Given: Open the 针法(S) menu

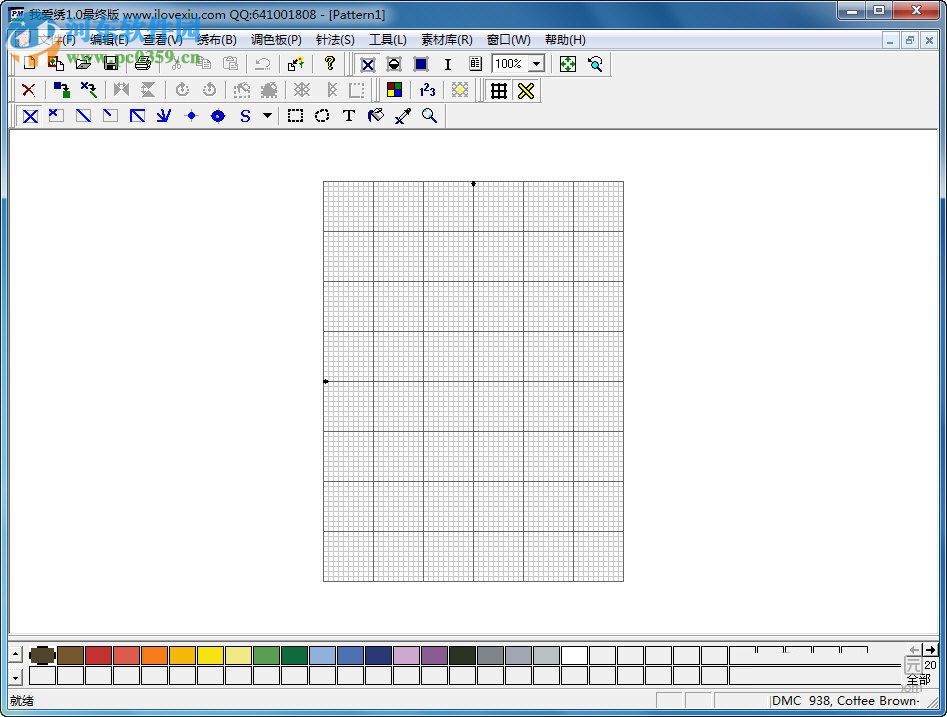Looking at the screenshot, I should (x=335, y=40).
